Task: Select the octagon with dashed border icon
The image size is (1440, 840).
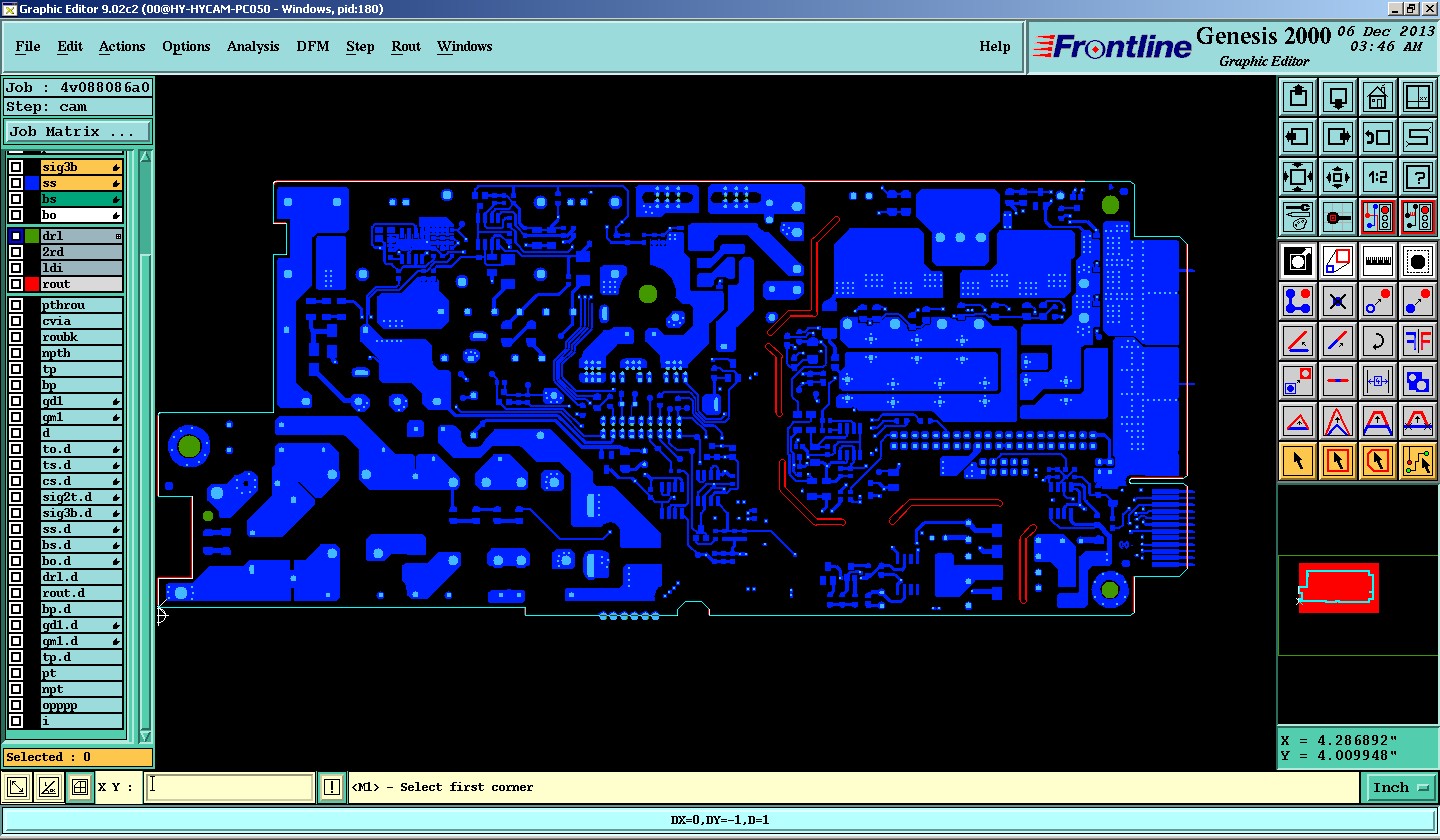Action: [1418, 261]
